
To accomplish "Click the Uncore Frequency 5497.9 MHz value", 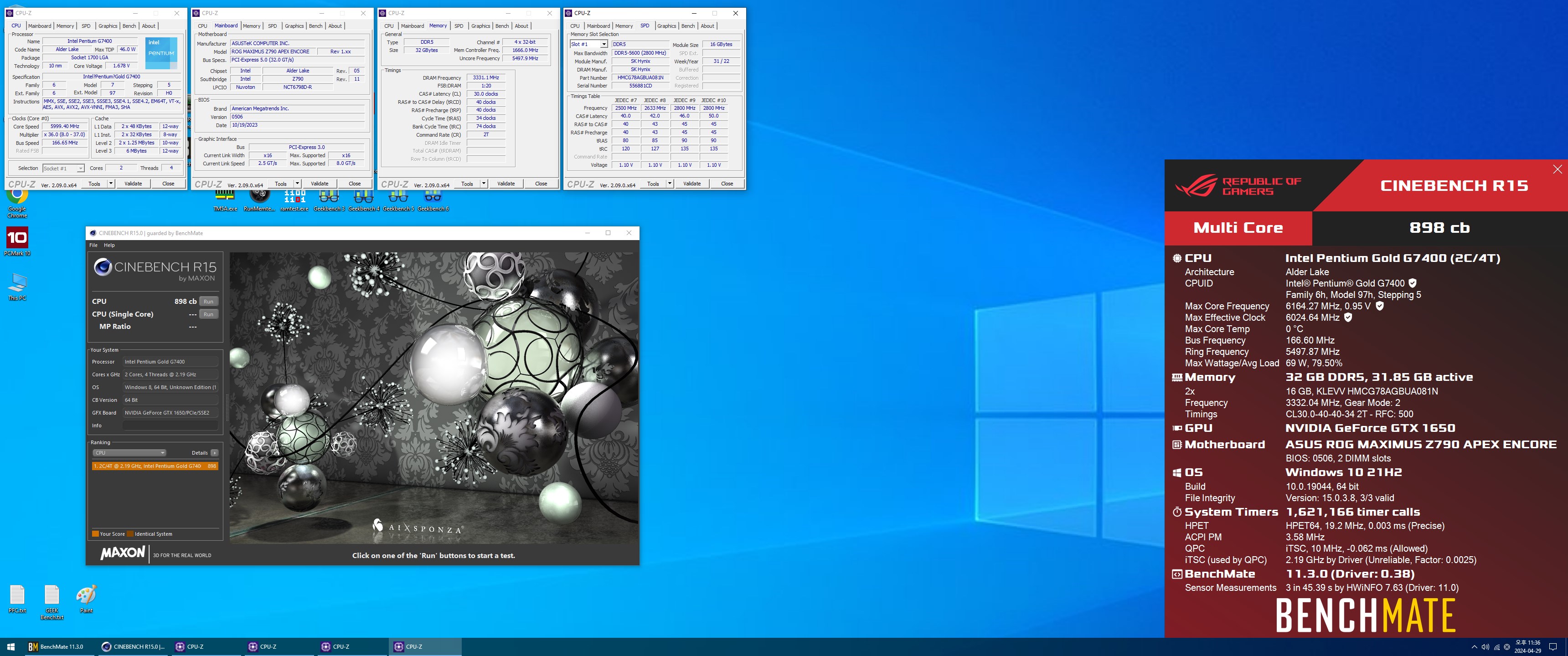I will point(525,58).
